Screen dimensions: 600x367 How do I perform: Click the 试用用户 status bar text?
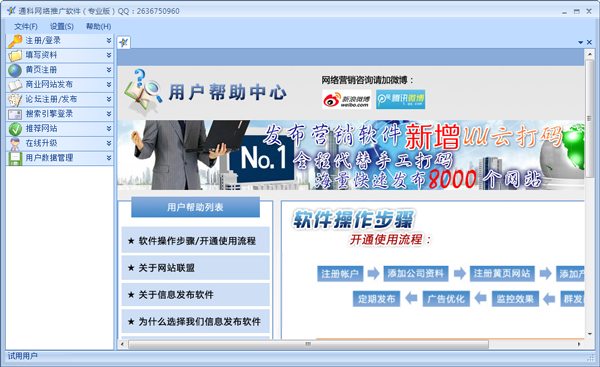point(23,356)
